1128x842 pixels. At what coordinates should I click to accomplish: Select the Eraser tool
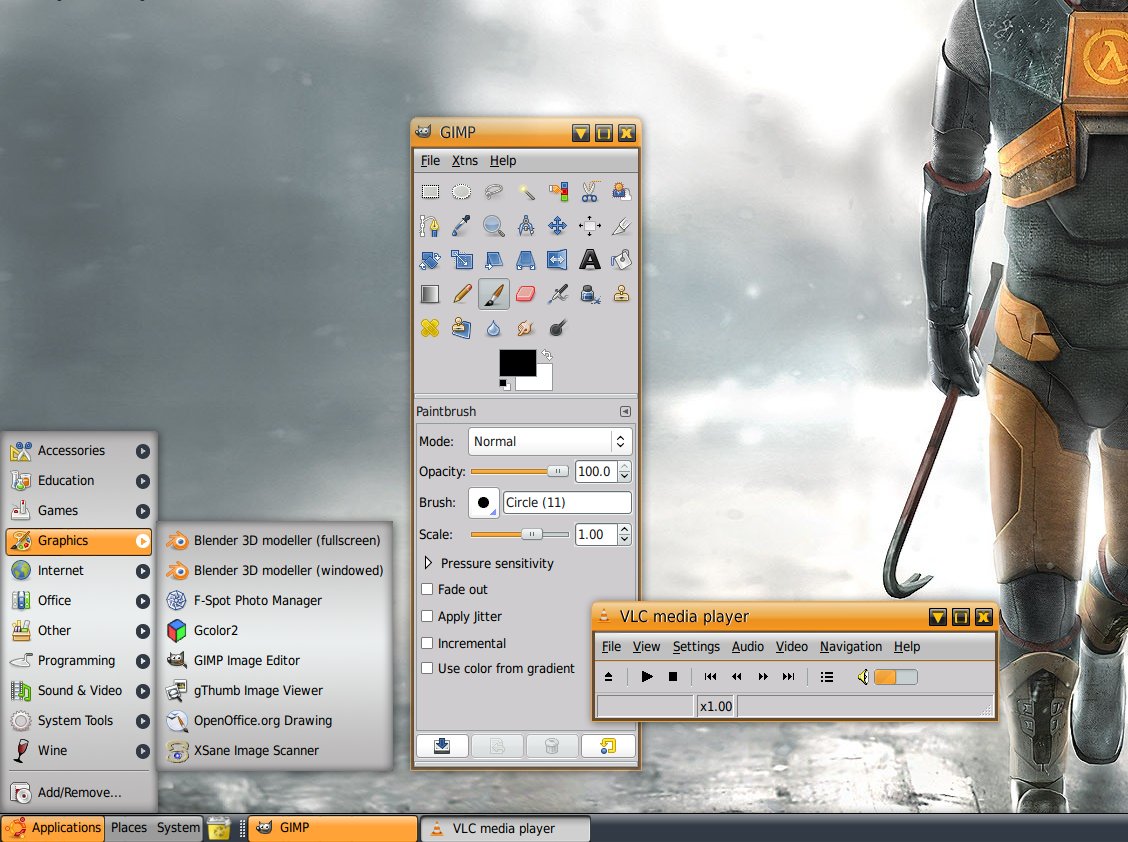[x=526, y=294]
